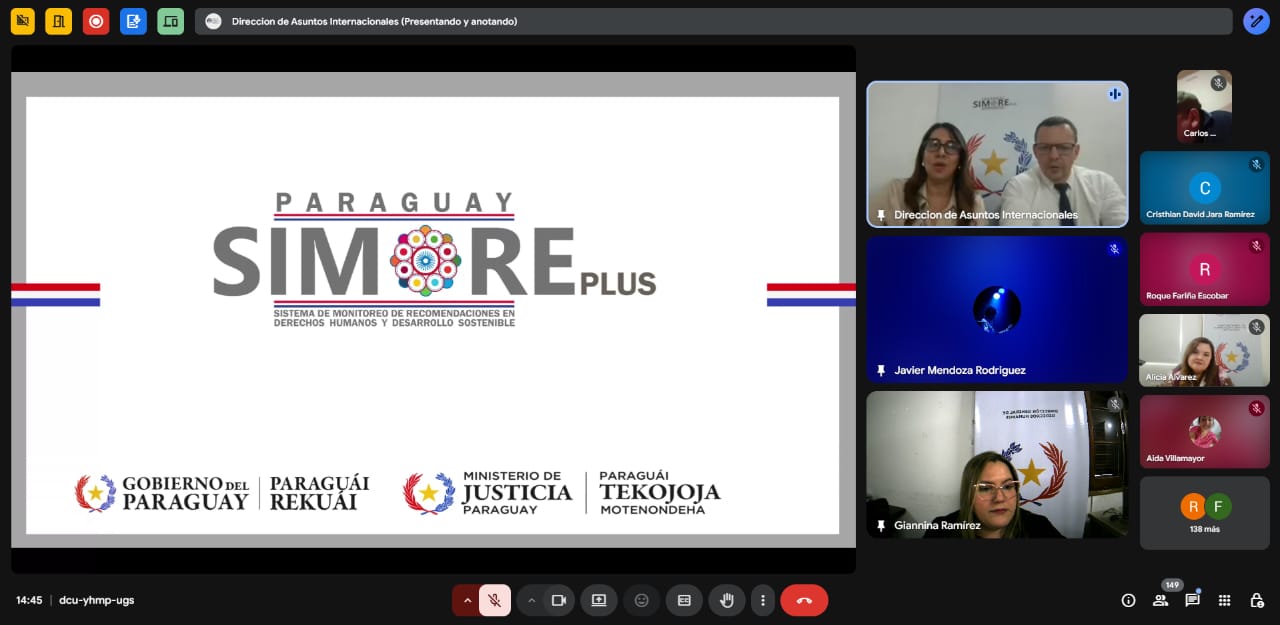Click the speaking indicator on Direccion tile
Viewport: 1280px width, 625px height.
click(1114, 94)
